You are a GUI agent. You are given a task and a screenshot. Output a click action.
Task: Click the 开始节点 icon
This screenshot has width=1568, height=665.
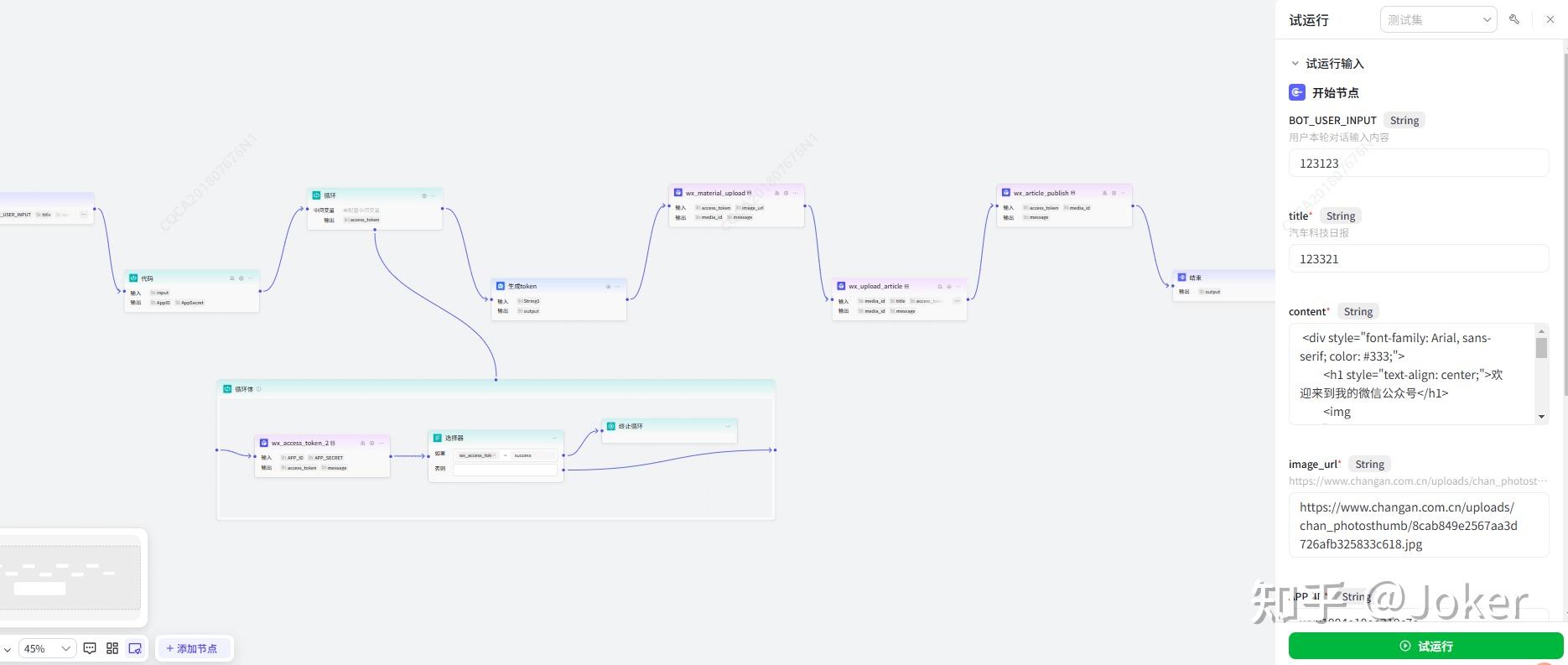pyautogui.click(x=1297, y=92)
